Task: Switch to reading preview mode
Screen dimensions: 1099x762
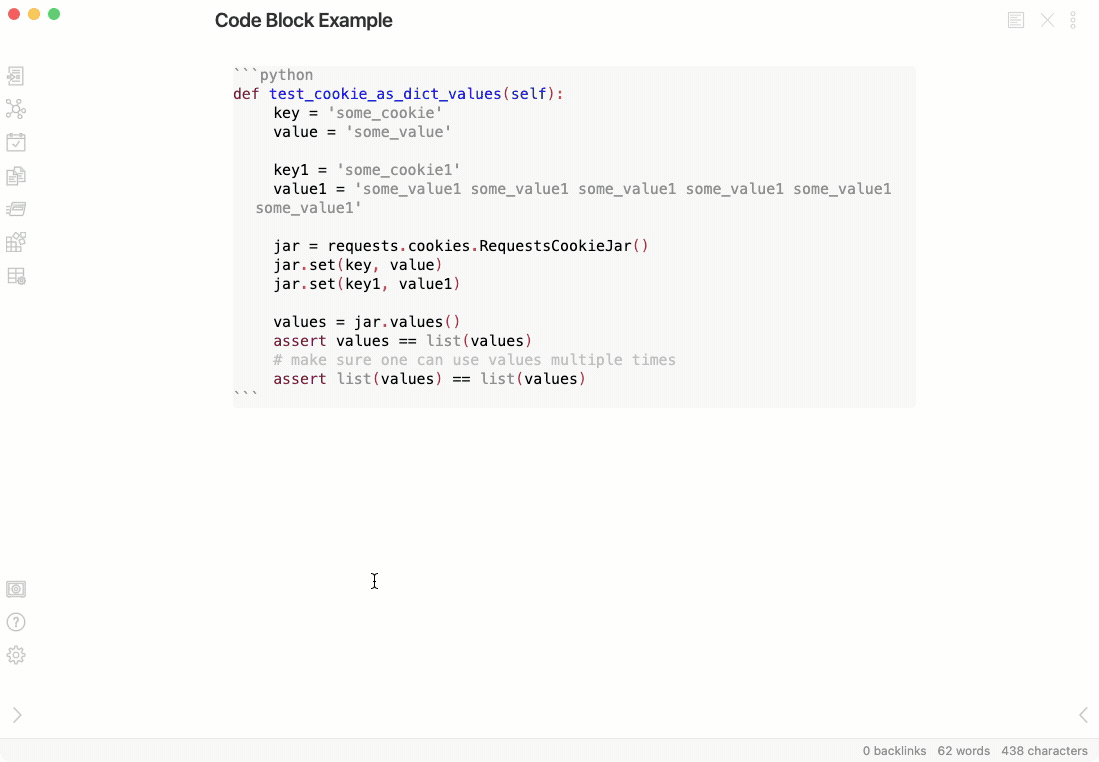Action: point(1016,20)
